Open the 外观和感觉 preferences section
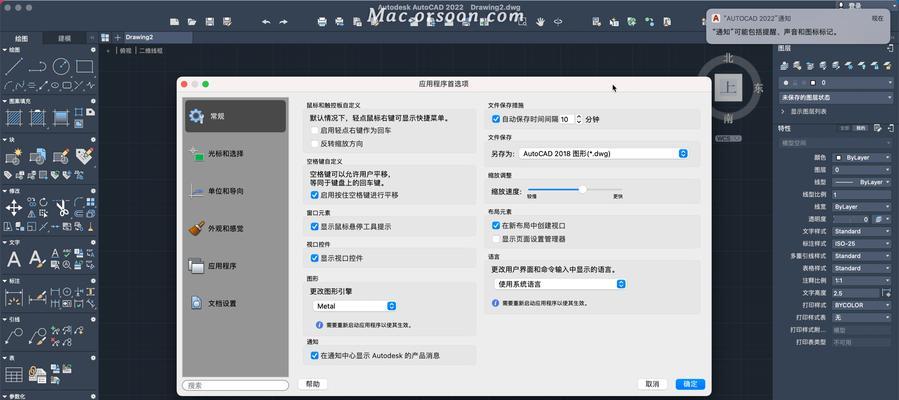This screenshot has width=899, height=400. [235, 228]
